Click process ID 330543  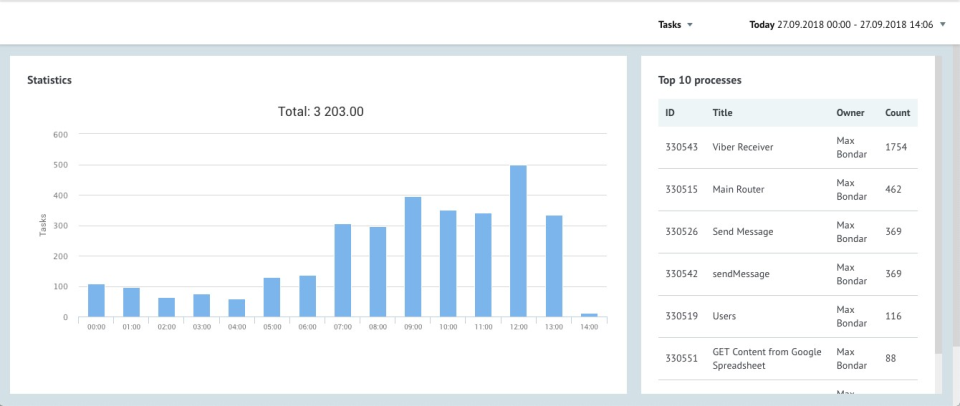point(681,147)
